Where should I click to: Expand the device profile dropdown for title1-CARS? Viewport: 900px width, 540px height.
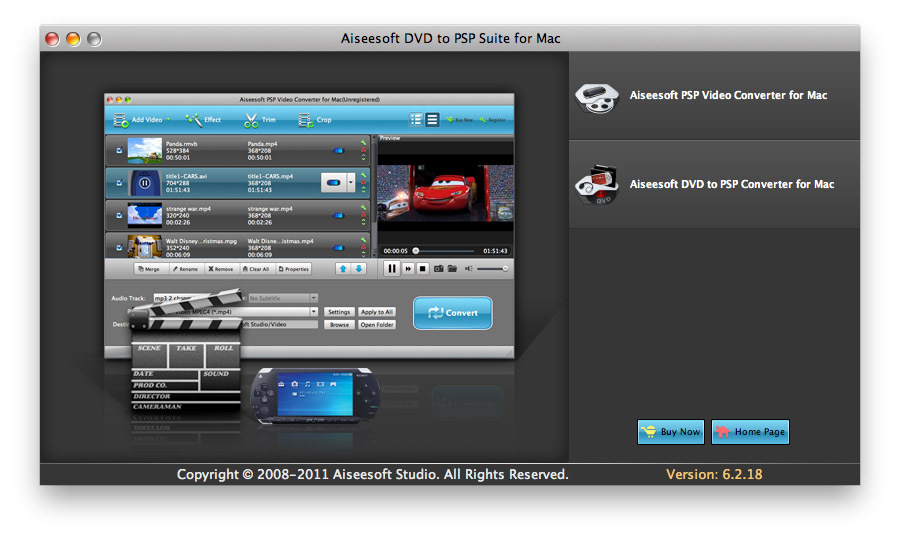pos(350,183)
